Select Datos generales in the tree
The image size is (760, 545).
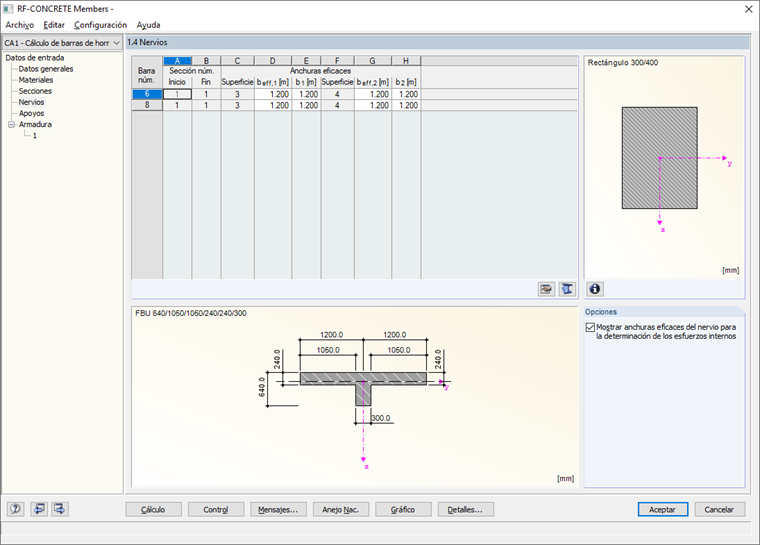pos(46,69)
